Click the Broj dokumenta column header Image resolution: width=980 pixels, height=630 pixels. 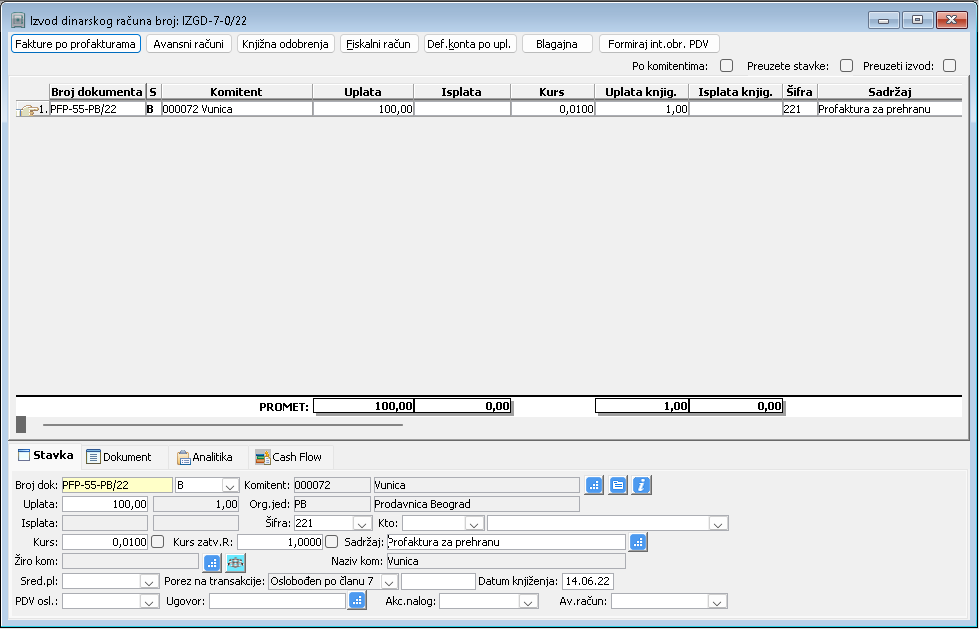97,92
